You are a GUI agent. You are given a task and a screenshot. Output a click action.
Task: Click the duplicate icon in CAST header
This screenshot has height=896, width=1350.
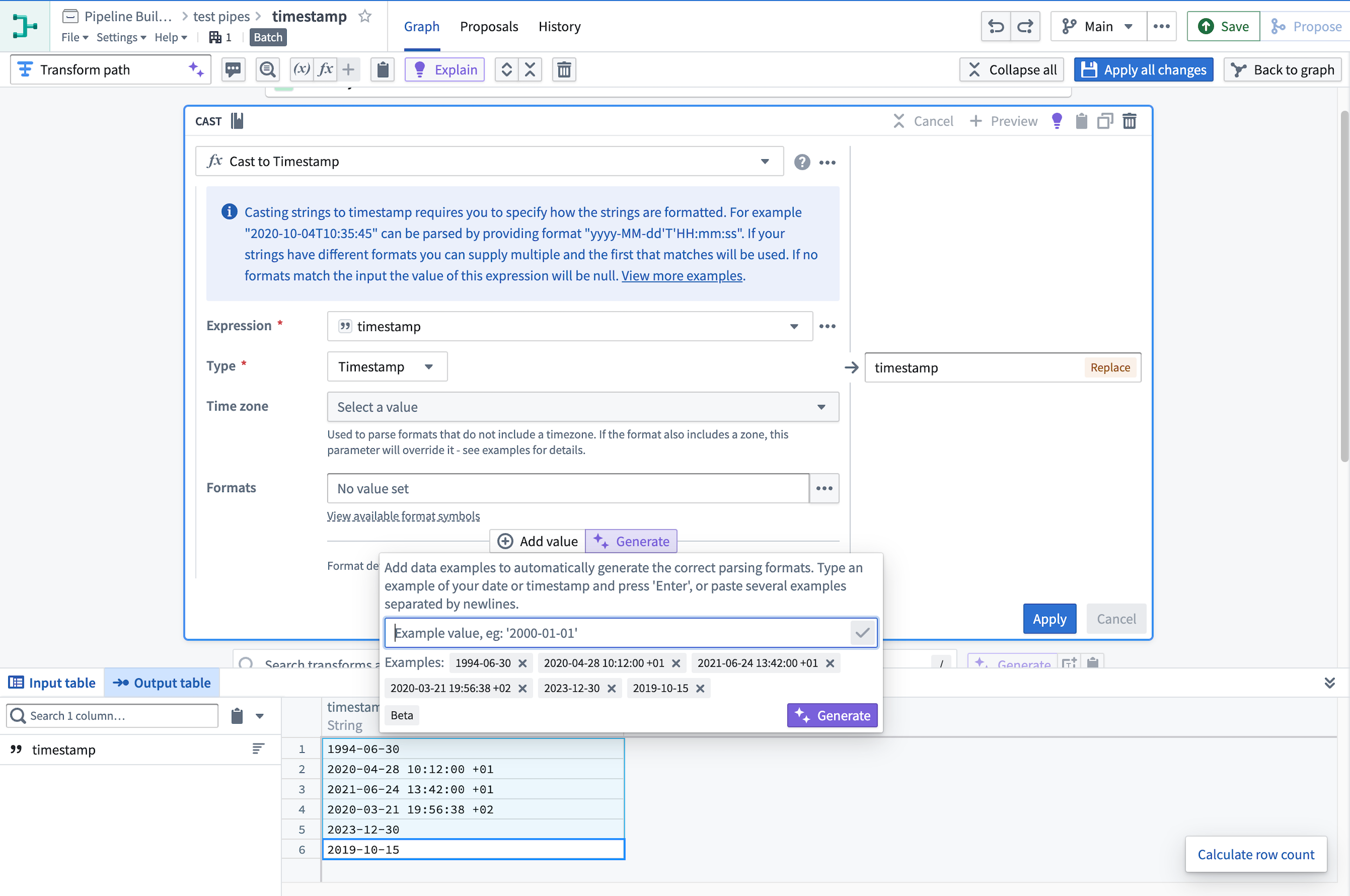(1104, 121)
